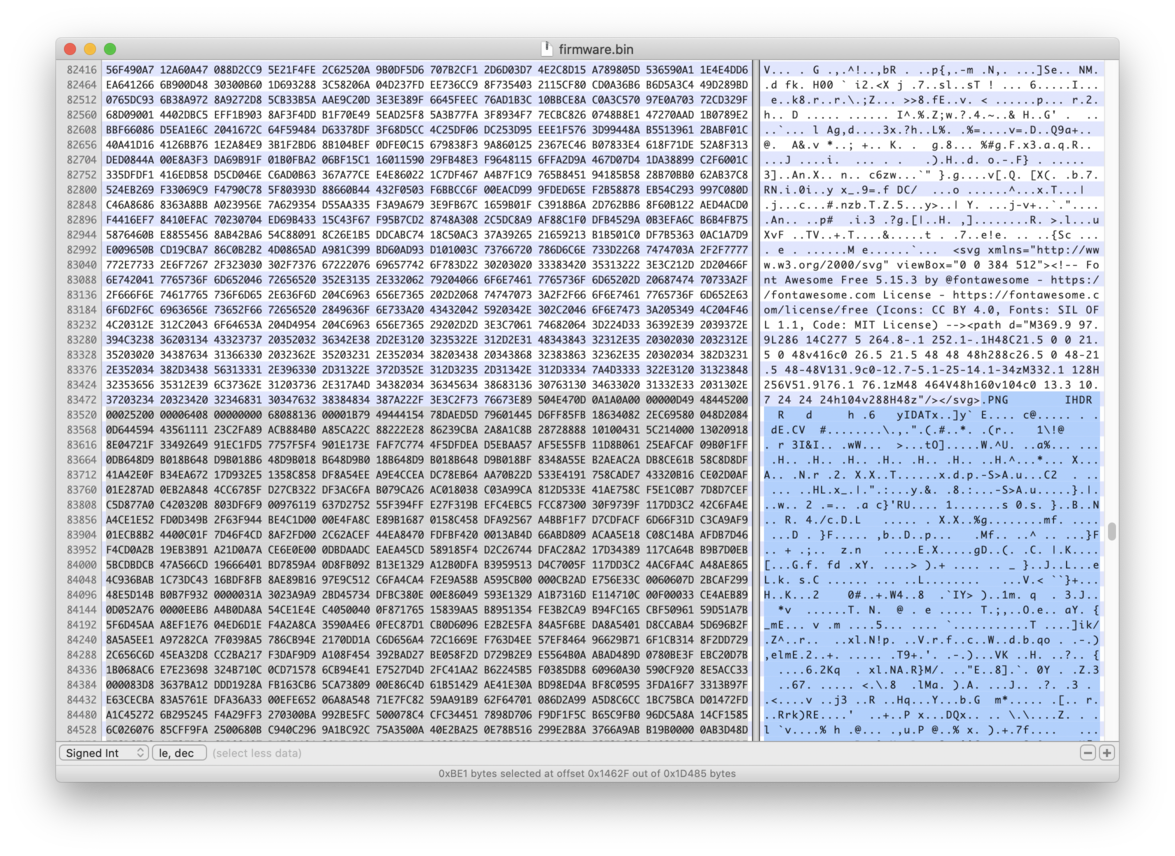Toggle the 'le, dec' endianness button
The image size is (1175, 856).
click(x=179, y=753)
